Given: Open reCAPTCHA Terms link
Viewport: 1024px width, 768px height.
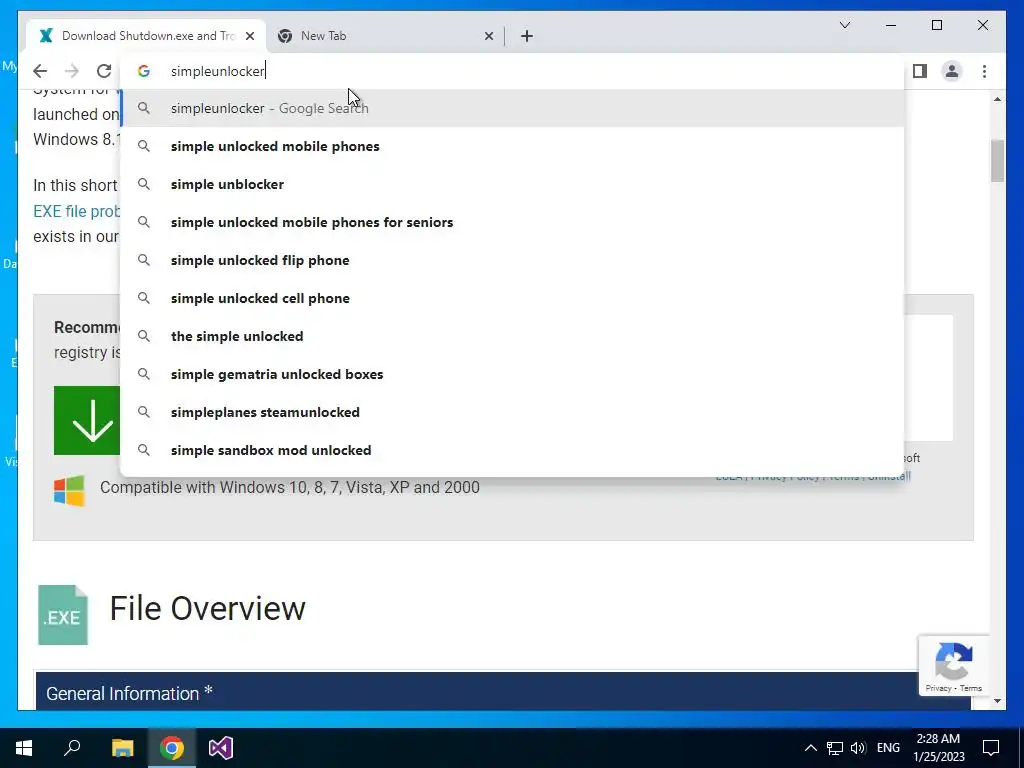Looking at the screenshot, I should (971, 688).
